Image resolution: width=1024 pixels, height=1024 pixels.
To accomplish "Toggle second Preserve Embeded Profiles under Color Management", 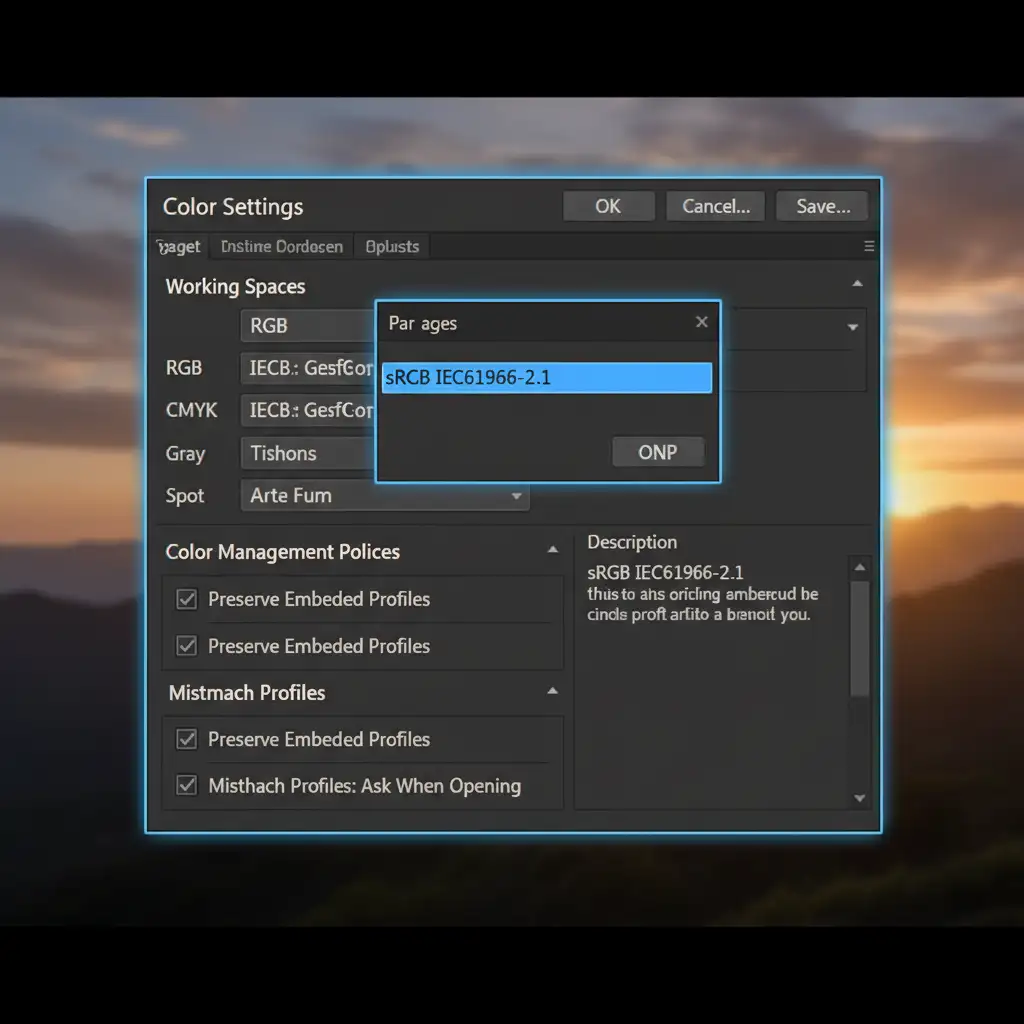I will click(186, 646).
